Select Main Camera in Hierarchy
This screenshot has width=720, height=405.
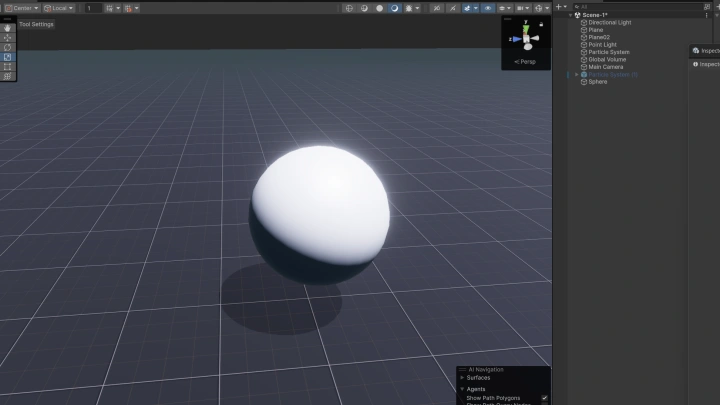606,67
